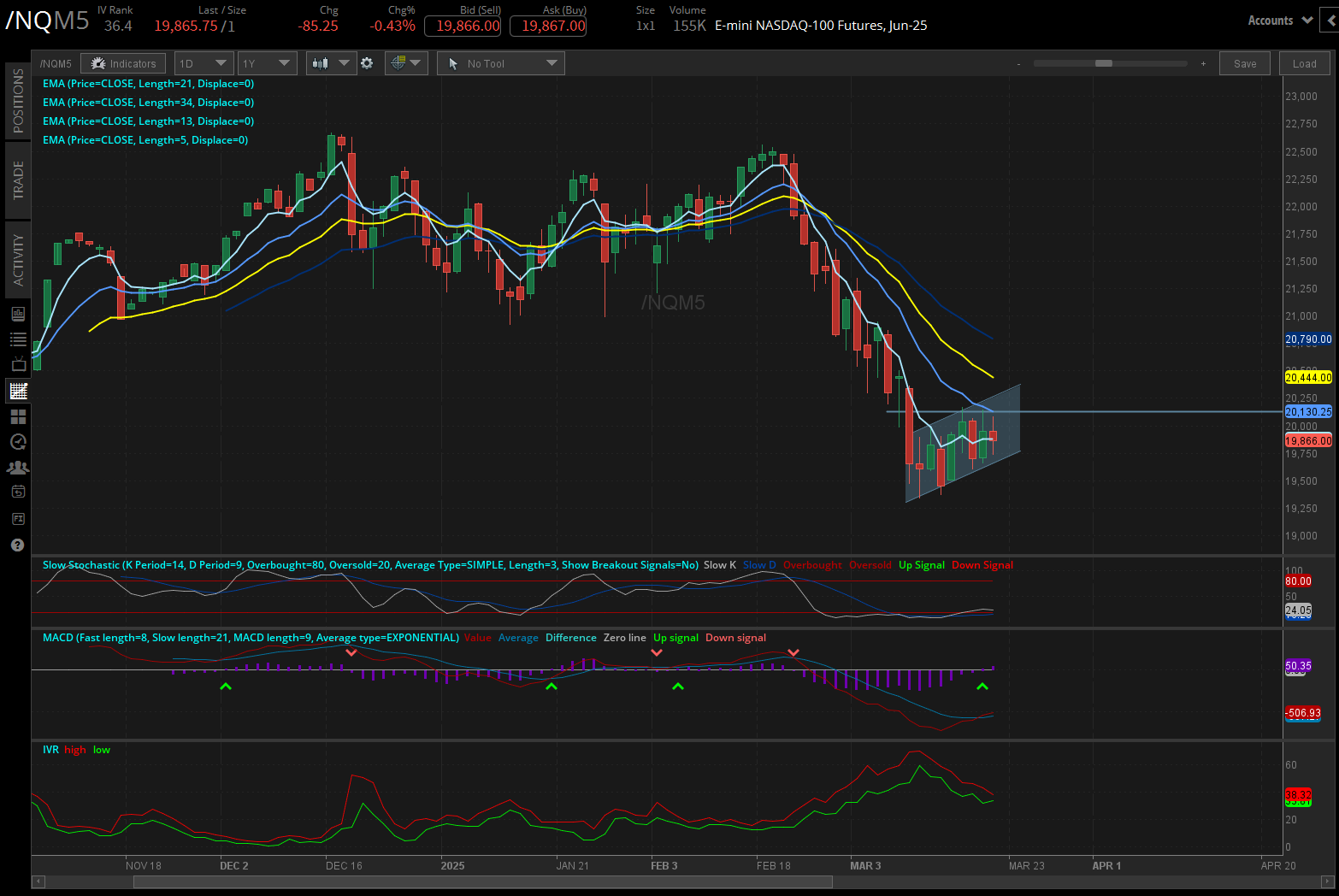Click the TV player icon in the sidebar
The width and height of the screenshot is (1339, 896).
tap(17, 363)
